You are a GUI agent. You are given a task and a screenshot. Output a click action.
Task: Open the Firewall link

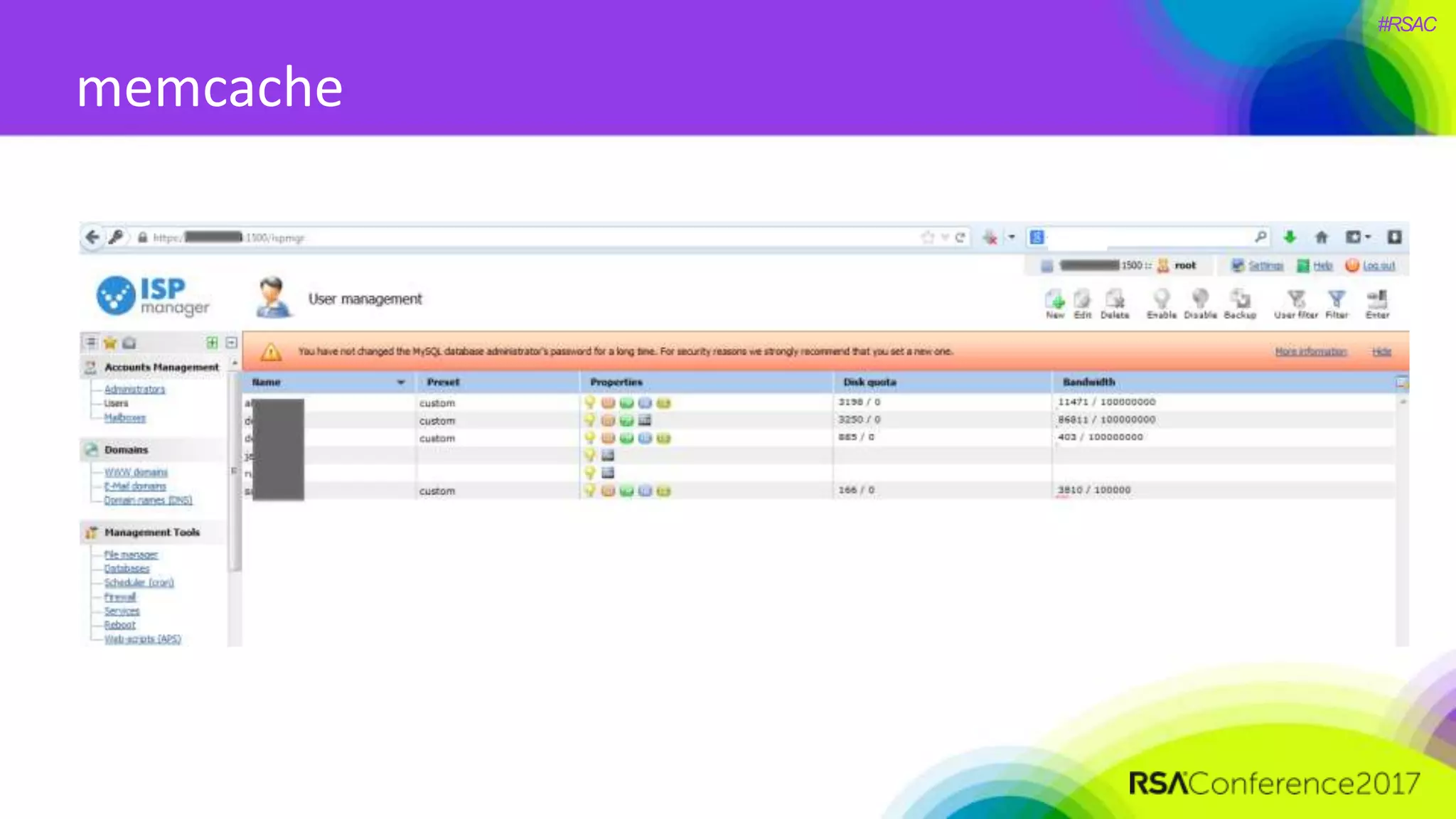tap(120, 597)
